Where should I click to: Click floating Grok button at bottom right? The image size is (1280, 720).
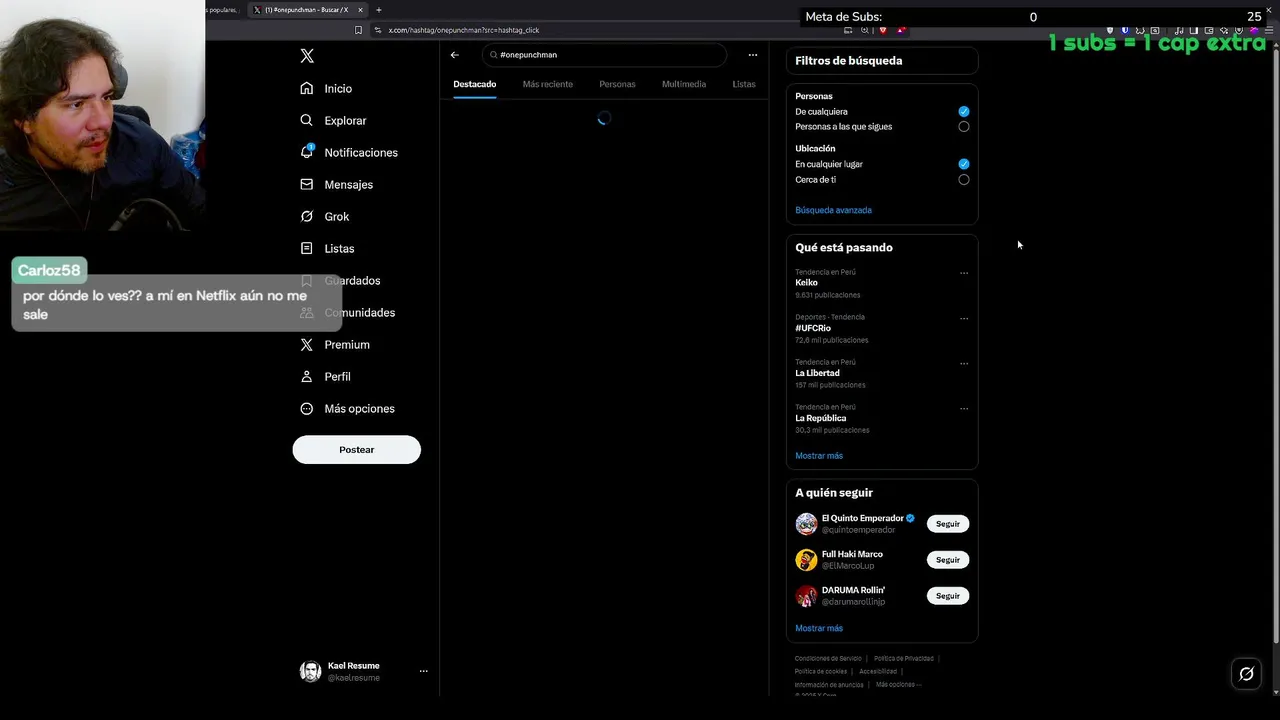[x=1246, y=674]
